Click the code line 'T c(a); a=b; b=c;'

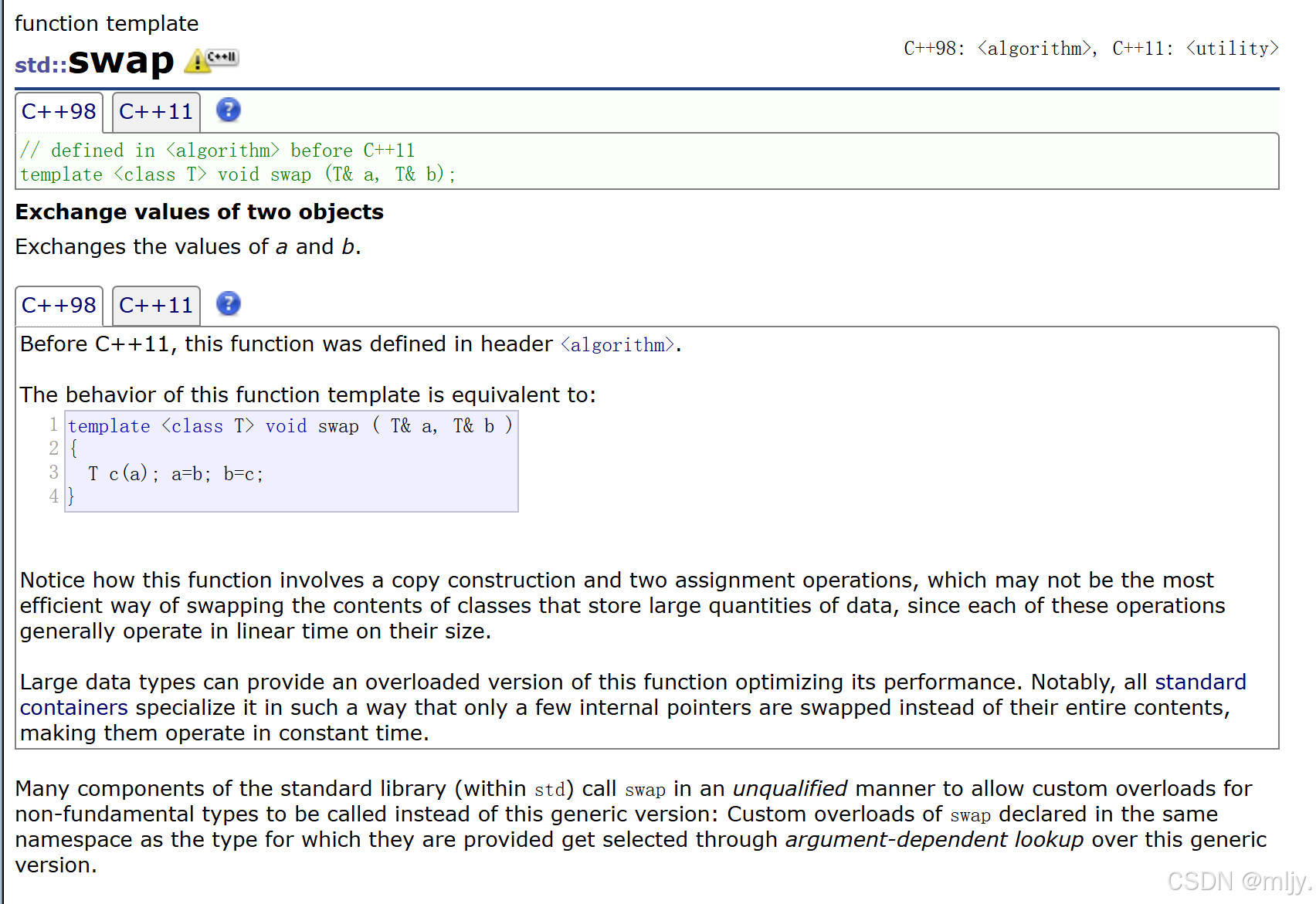click(x=176, y=474)
